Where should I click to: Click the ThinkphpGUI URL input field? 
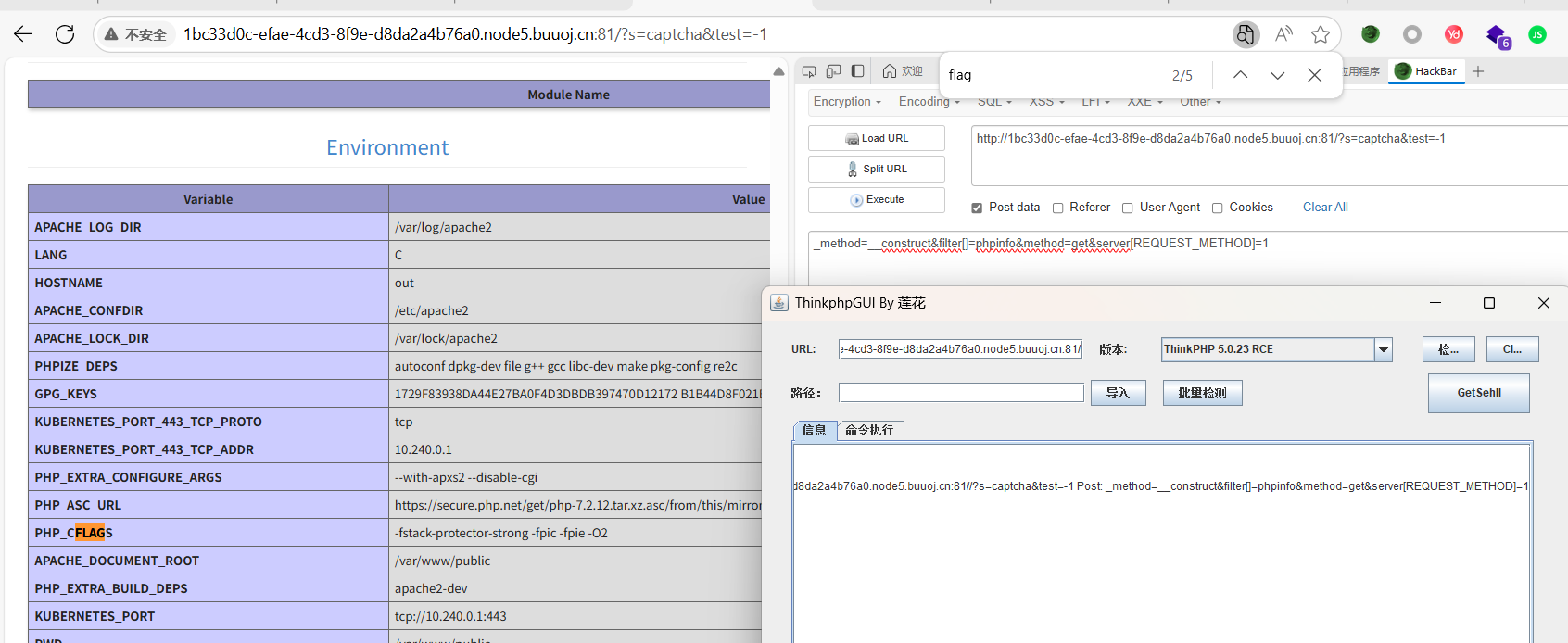click(960, 349)
